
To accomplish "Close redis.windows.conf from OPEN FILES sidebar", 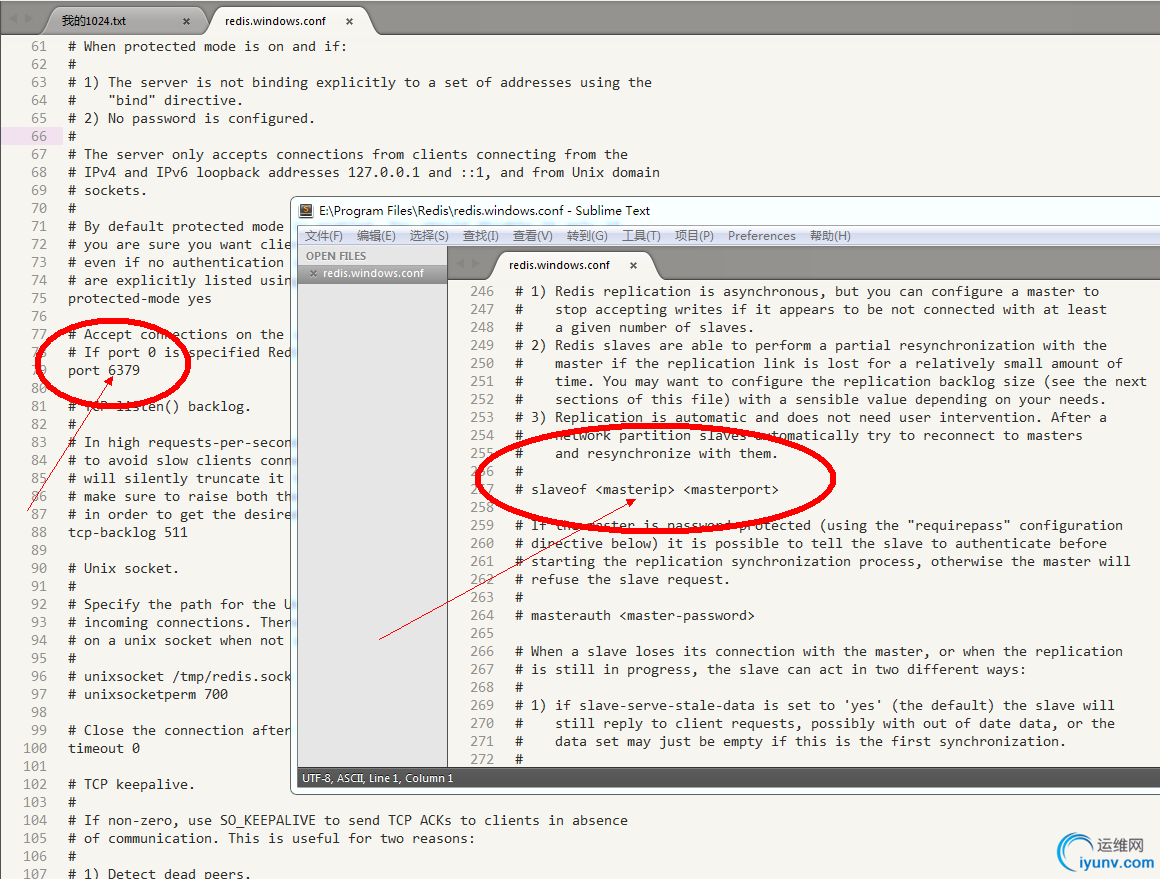I will [x=313, y=273].
